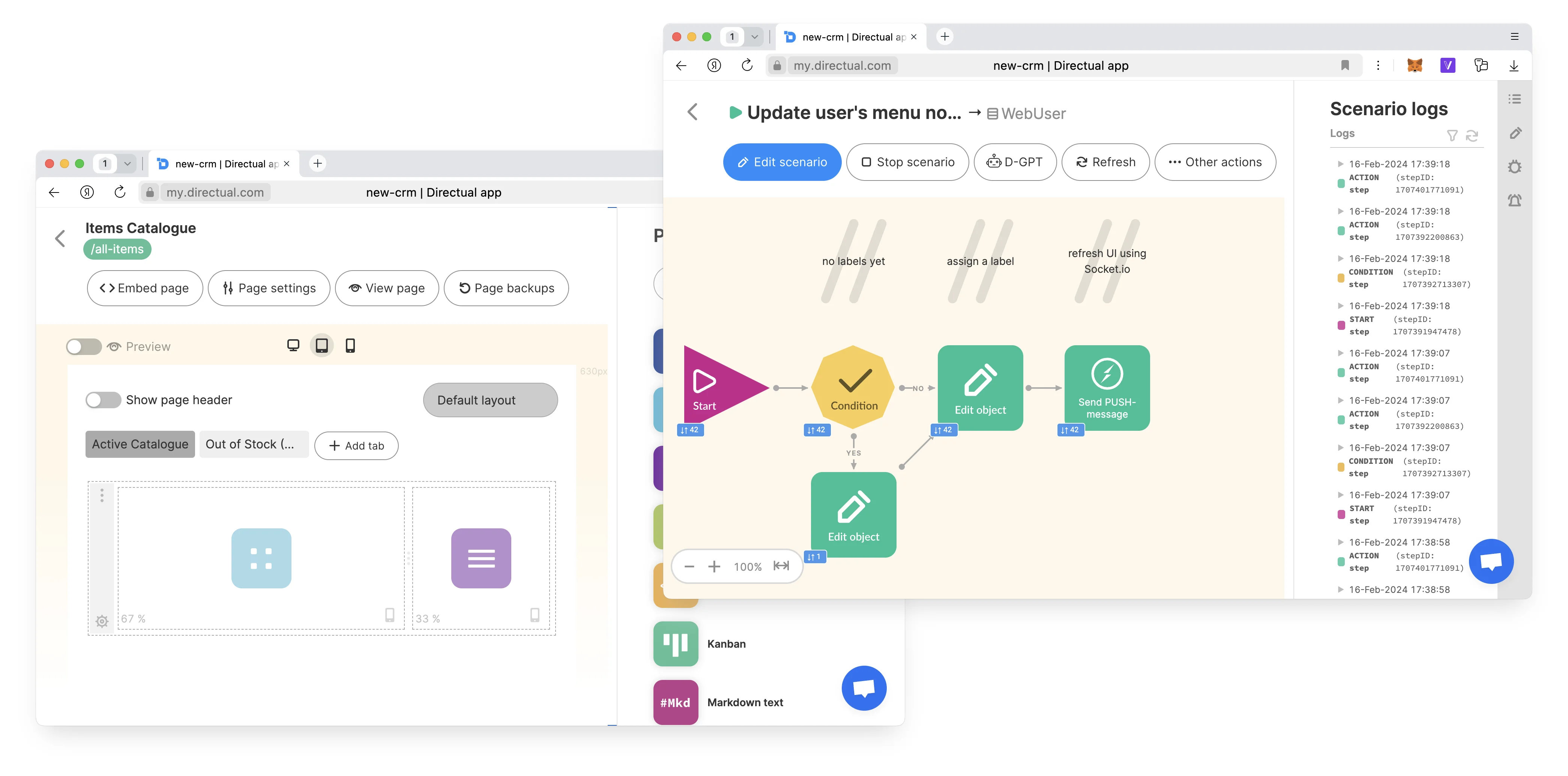The width and height of the screenshot is (1568, 776).
Task: Switch to desktop preview device
Action: coord(293,345)
